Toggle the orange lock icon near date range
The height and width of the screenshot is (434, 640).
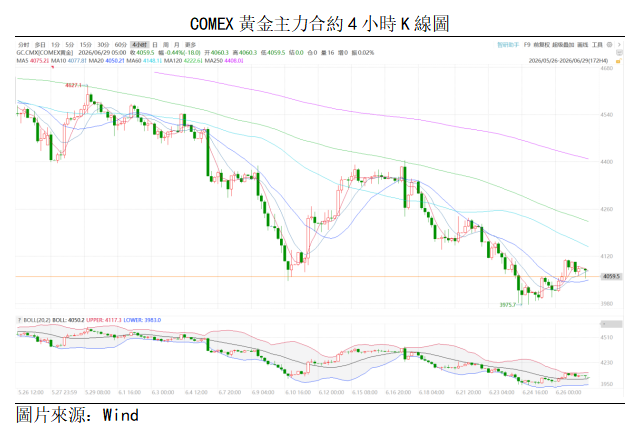pos(618,61)
